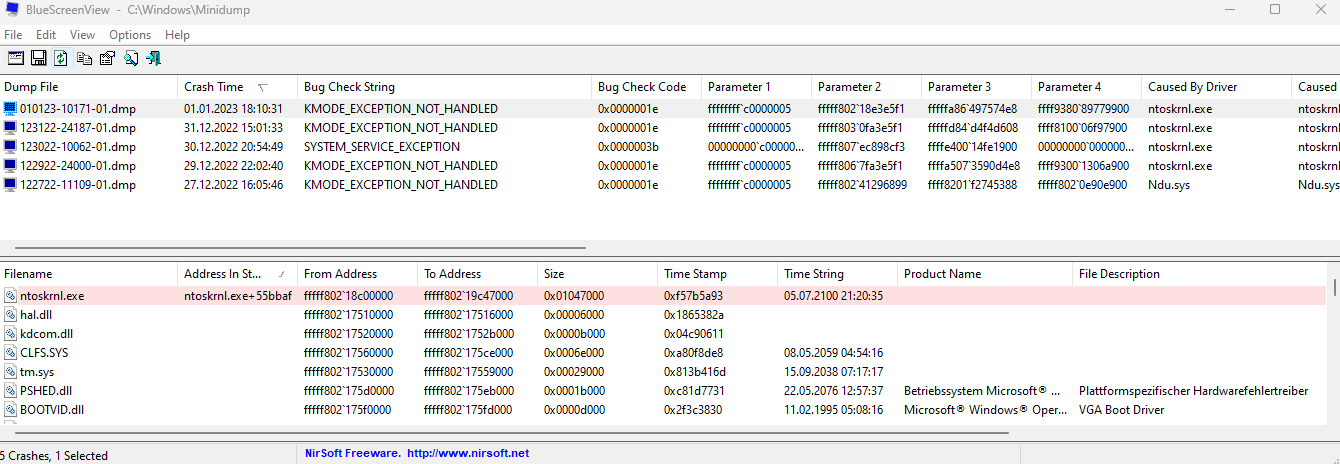Click Parameter 1 column header
Screen dimensions: 1340x464
[757, 87]
